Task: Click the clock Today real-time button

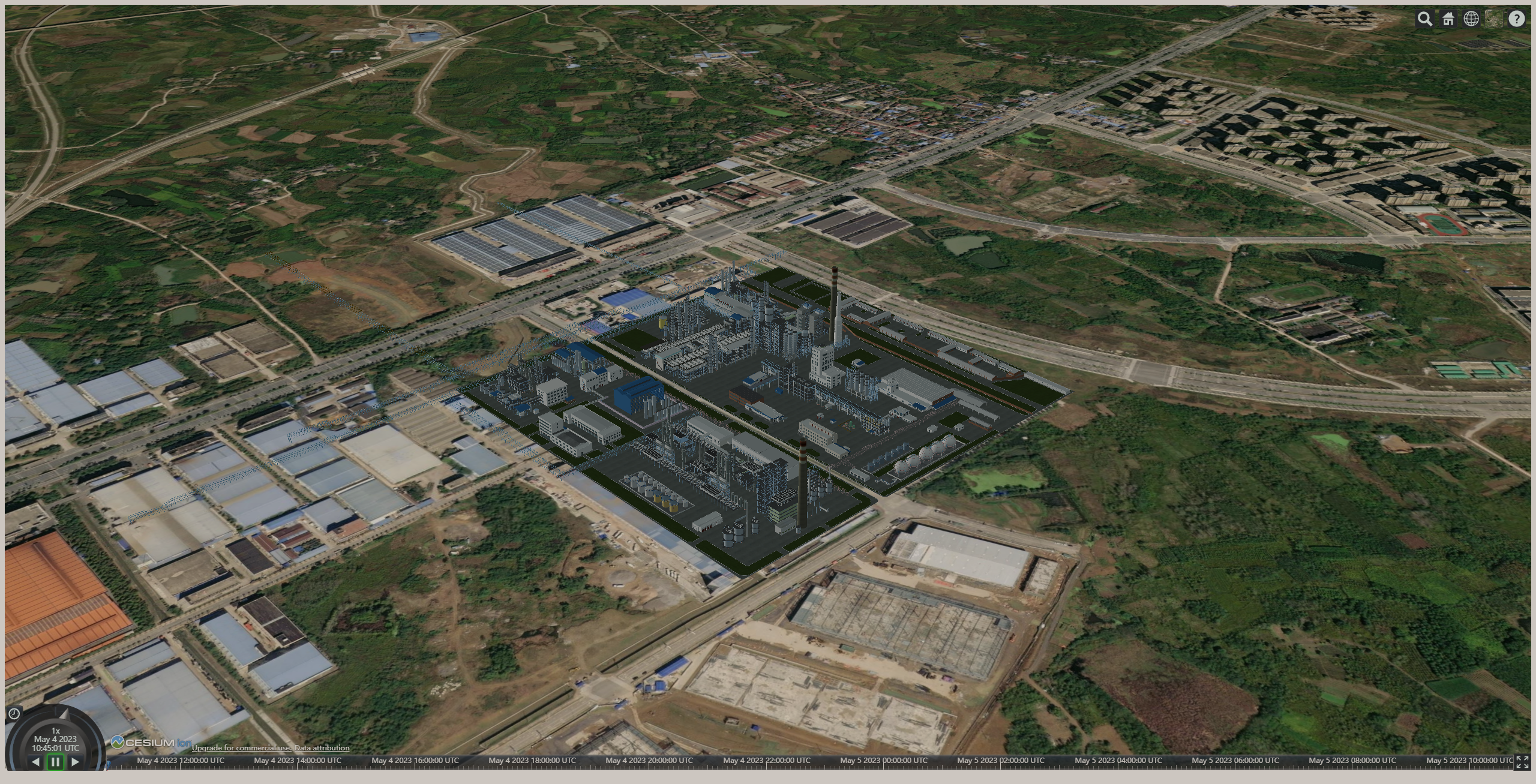Action: 14,713
